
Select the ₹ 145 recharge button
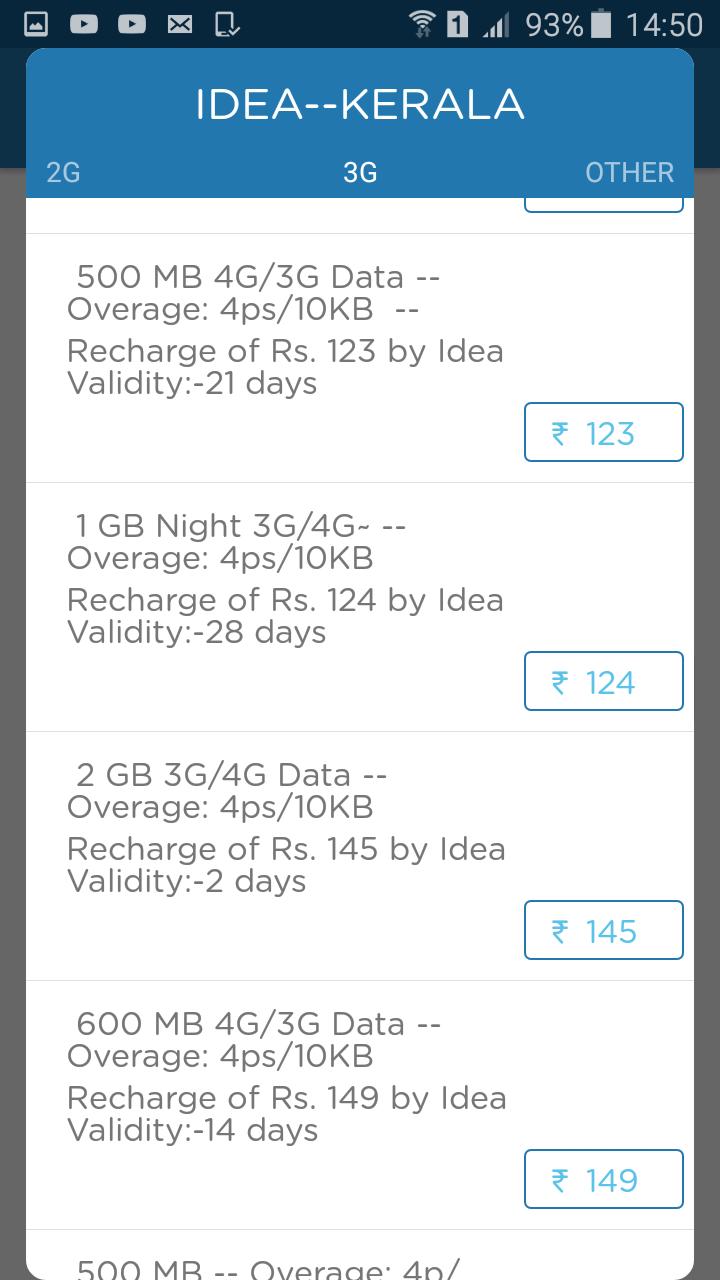[603, 931]
